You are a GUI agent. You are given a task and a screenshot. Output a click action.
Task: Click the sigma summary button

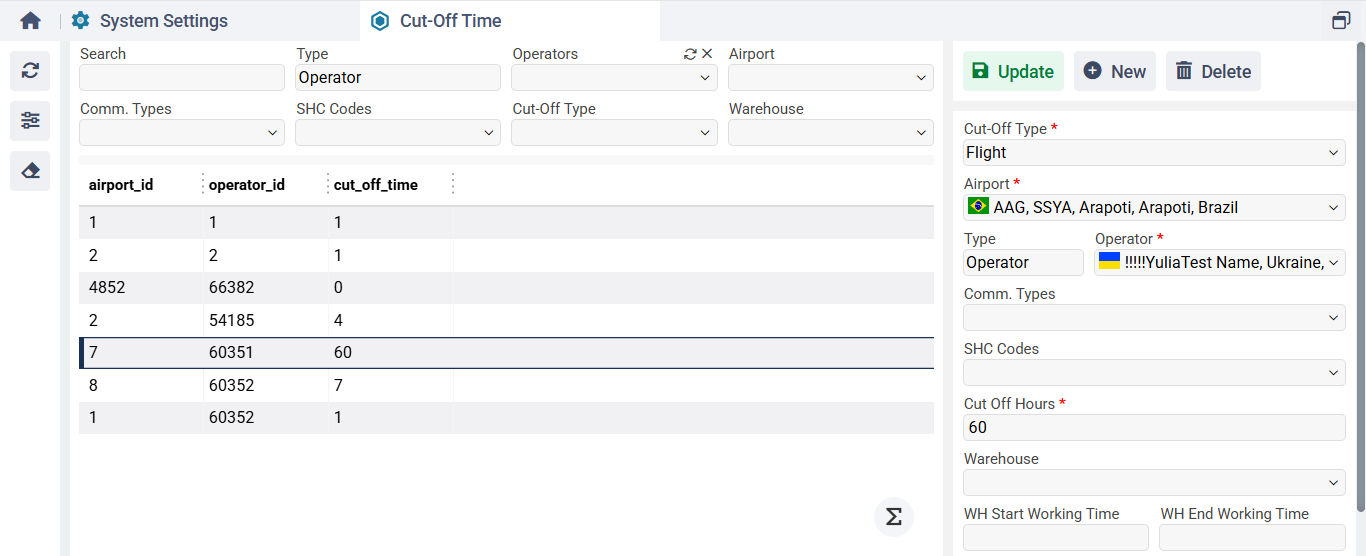click(894, 516)
